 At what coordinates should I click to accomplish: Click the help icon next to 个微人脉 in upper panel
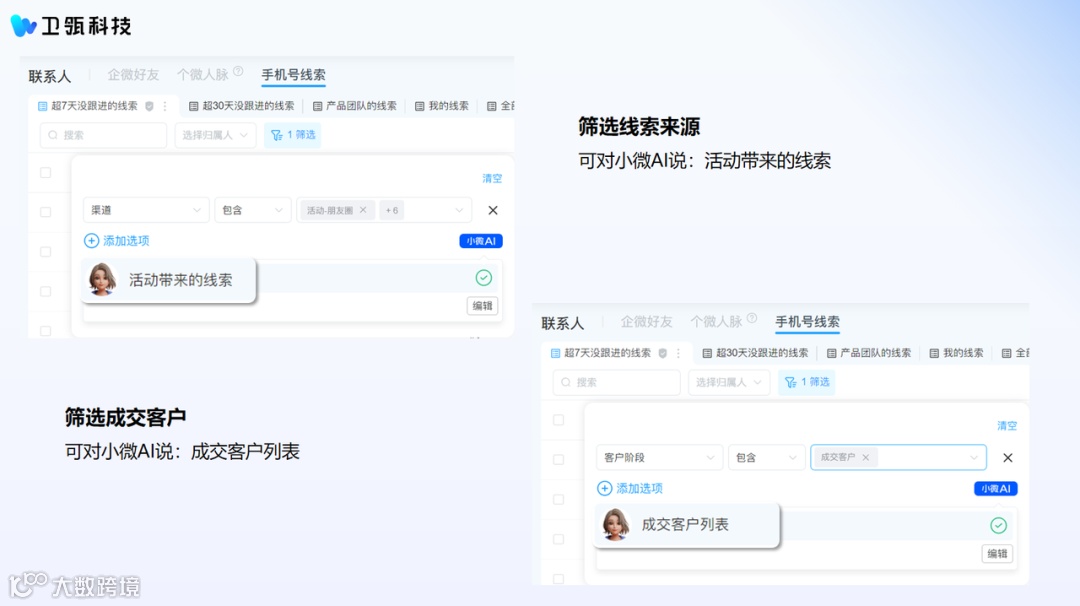click(x=238, y=71)
